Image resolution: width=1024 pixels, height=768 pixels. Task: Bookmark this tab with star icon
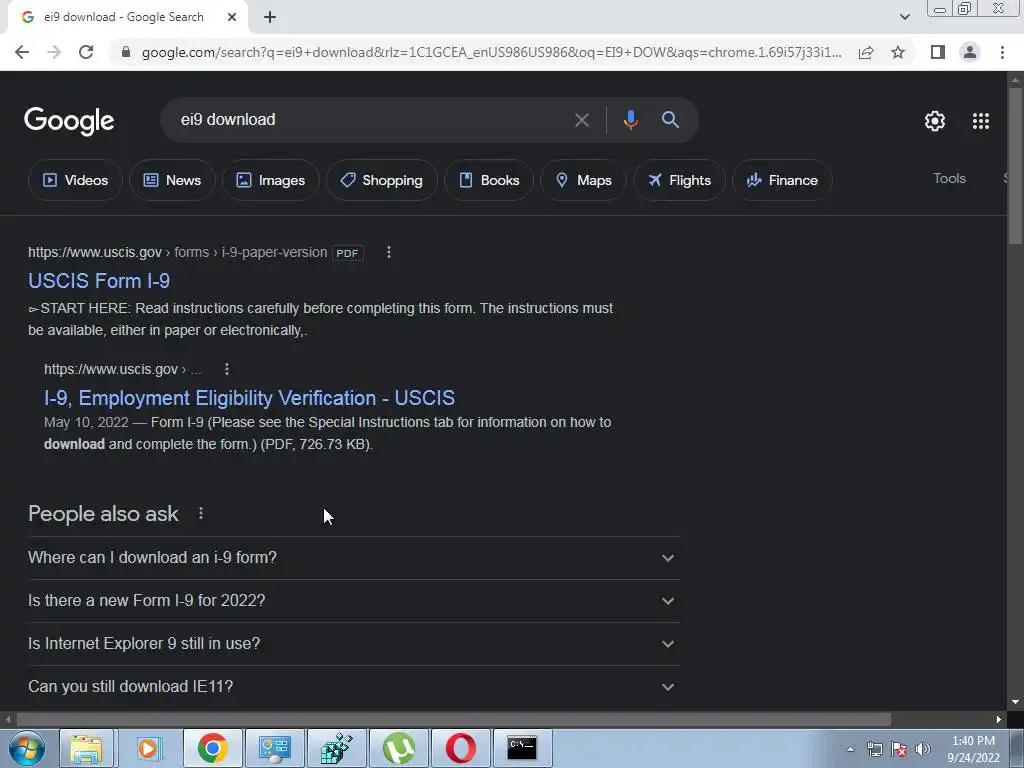(x=898, y=52)
